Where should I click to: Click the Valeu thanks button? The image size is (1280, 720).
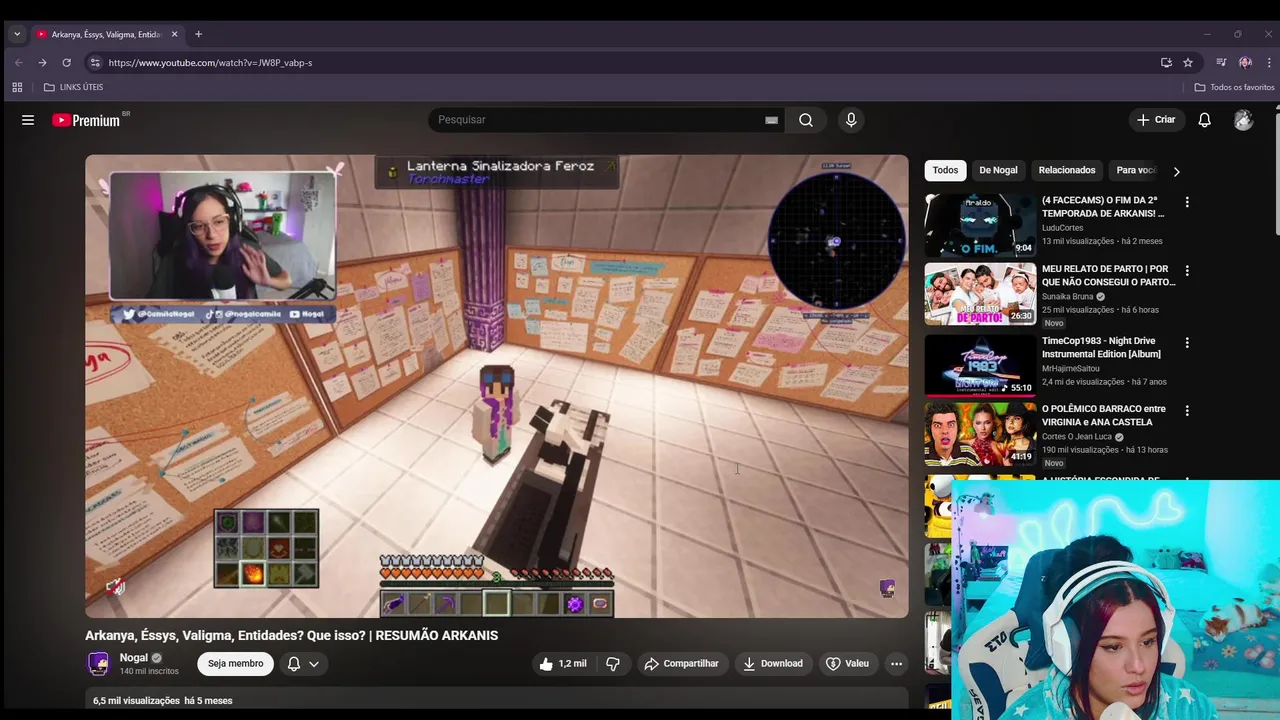(847, 664)
